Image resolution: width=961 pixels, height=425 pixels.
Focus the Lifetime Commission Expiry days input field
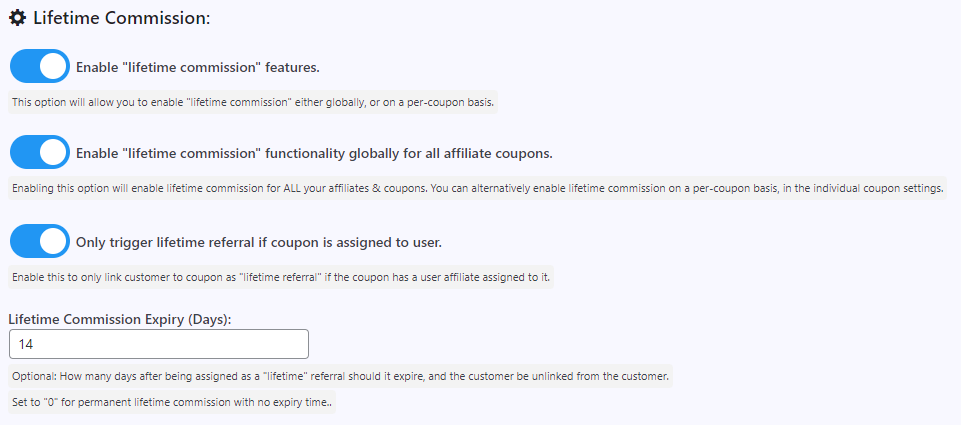tap(159, 344)
